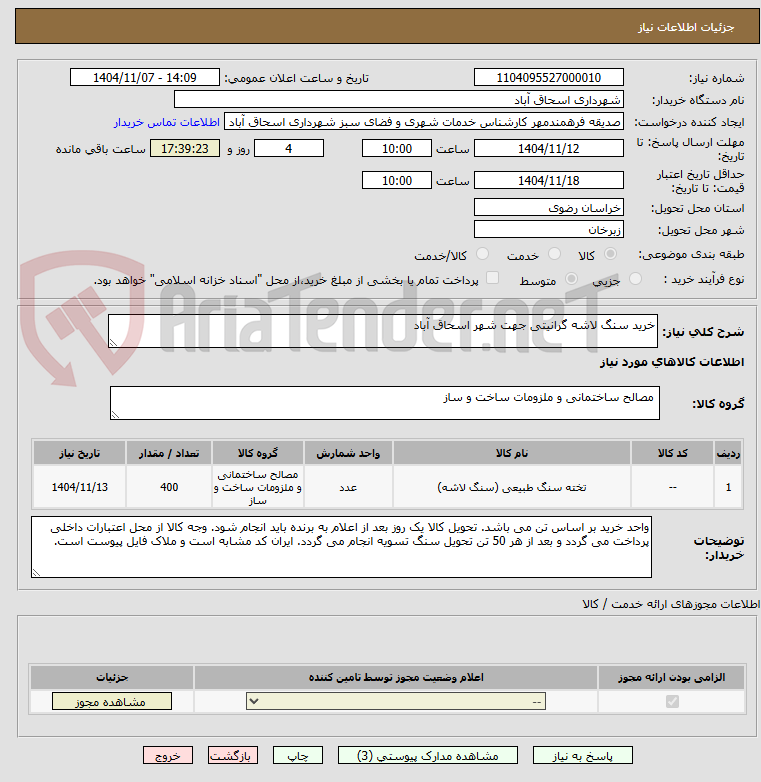
Task: Click the remaining days field showing 4
Action: (x=289, y=149)
